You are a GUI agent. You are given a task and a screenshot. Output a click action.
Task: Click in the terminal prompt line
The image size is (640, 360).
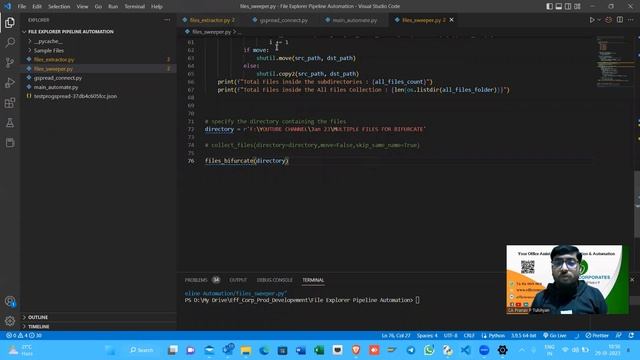[302, 300]
